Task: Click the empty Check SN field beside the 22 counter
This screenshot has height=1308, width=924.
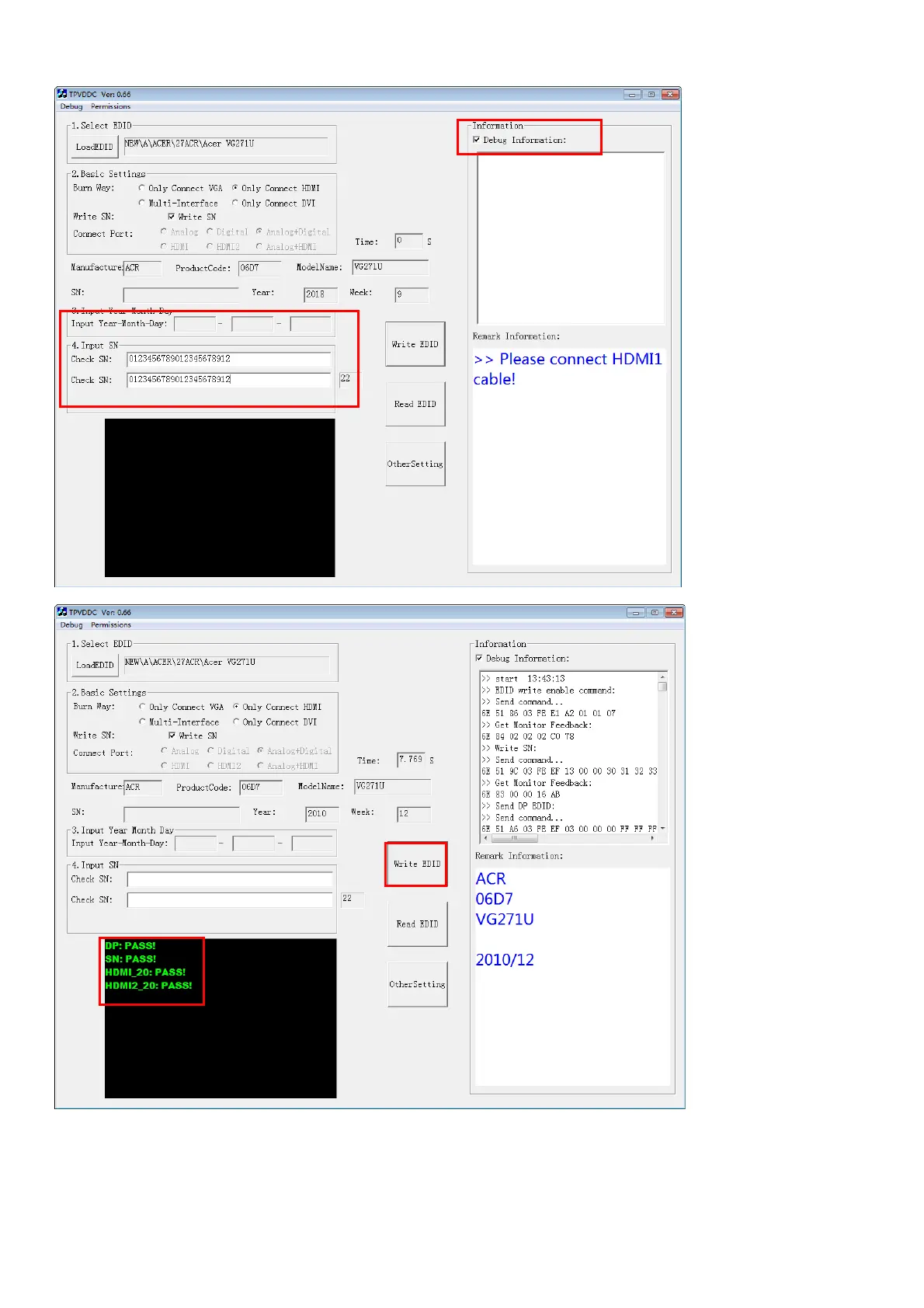Action: coord(230,899)
